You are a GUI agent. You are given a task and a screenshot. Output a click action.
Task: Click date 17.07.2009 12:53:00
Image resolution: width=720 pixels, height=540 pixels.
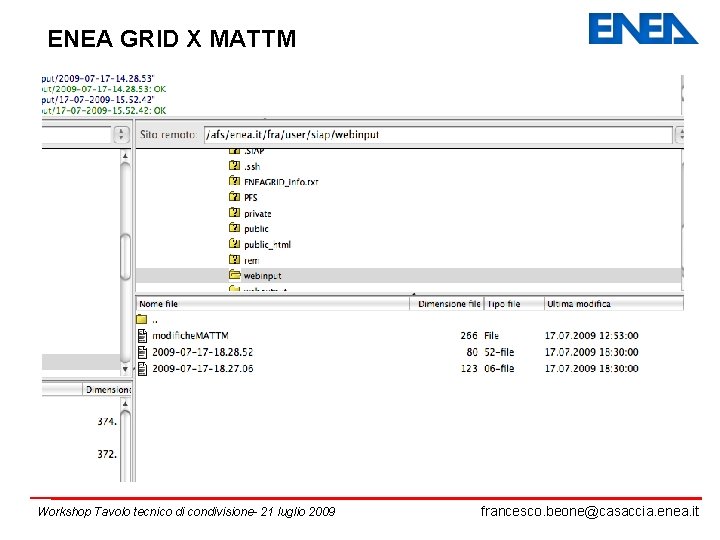(x=591, y=336)
